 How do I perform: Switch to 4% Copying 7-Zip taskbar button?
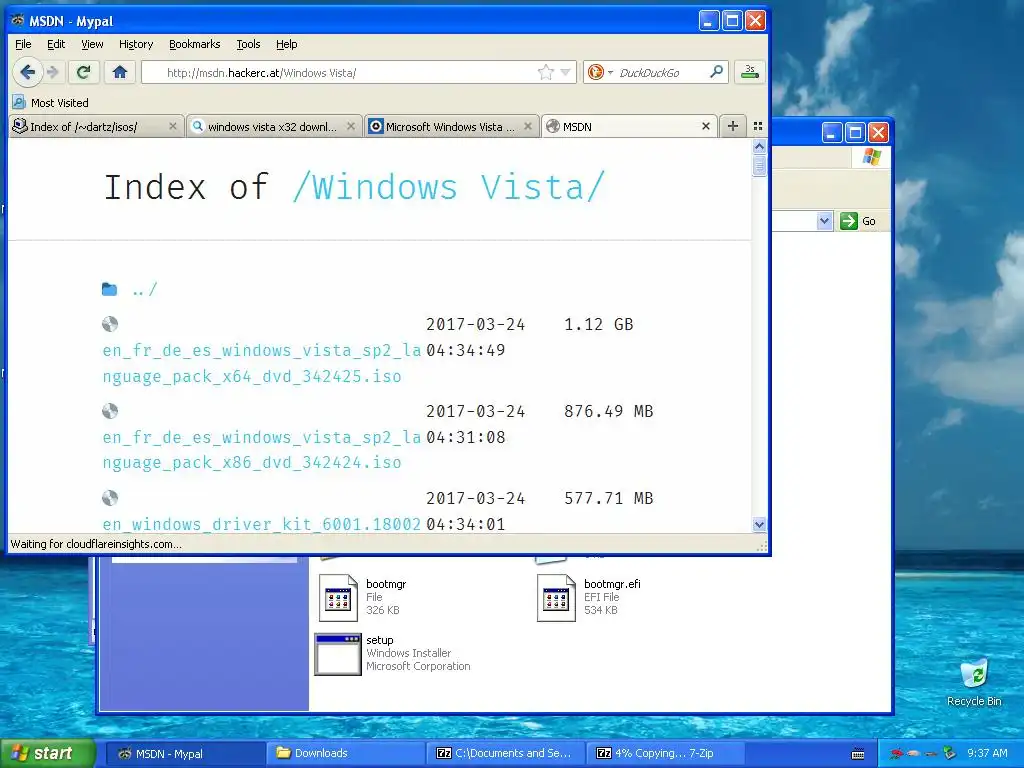click(x=666, y=753)
